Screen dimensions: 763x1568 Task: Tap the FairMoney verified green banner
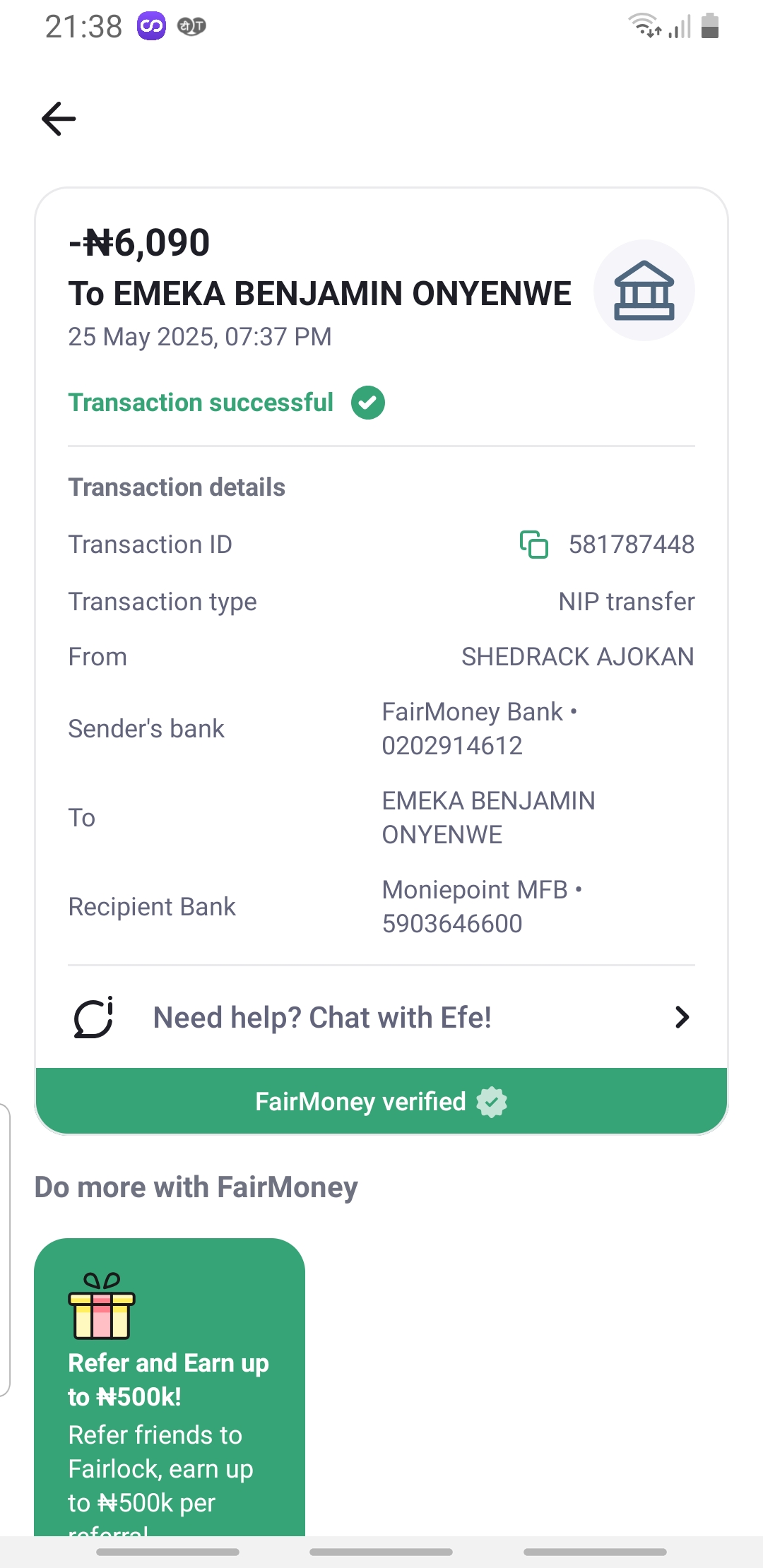pos(381,1101)
